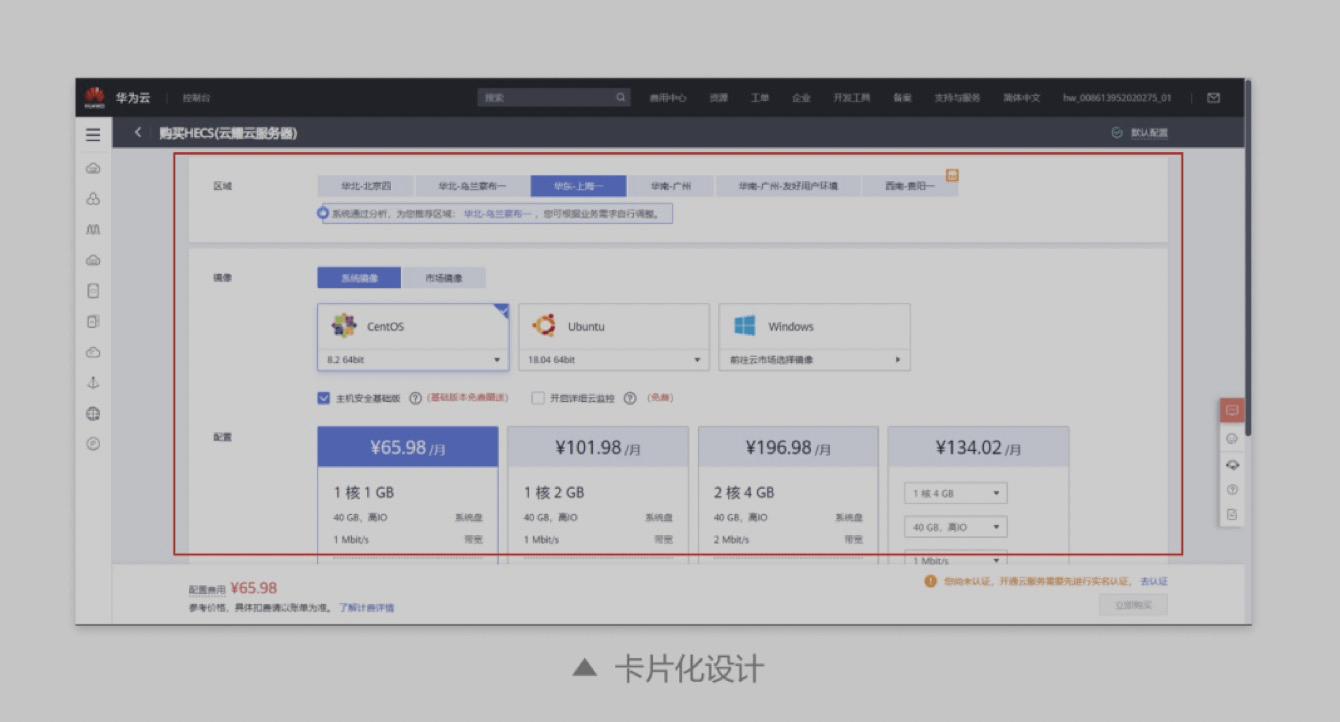Open 备案 in top navigation

coord(902,98)
